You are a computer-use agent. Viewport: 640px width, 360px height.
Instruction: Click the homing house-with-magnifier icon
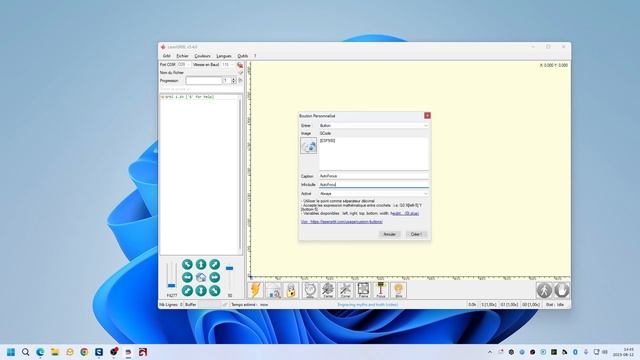[x=273, y=290]
